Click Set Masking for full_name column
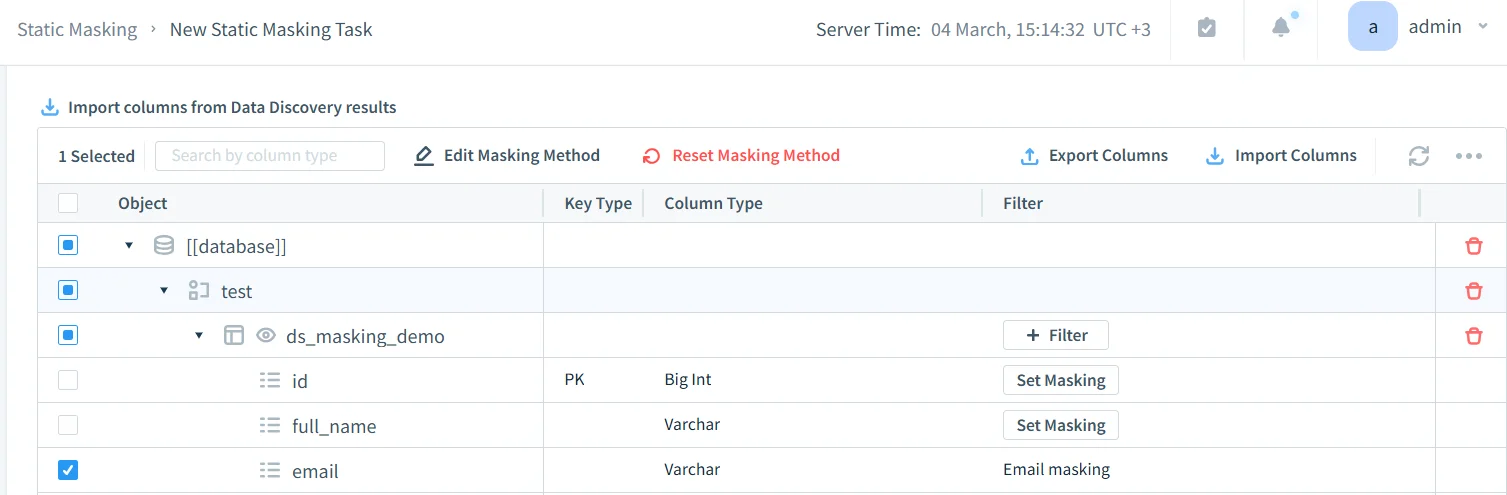This screenshot has width=1507, height=495. click(x=1061, y=425)
